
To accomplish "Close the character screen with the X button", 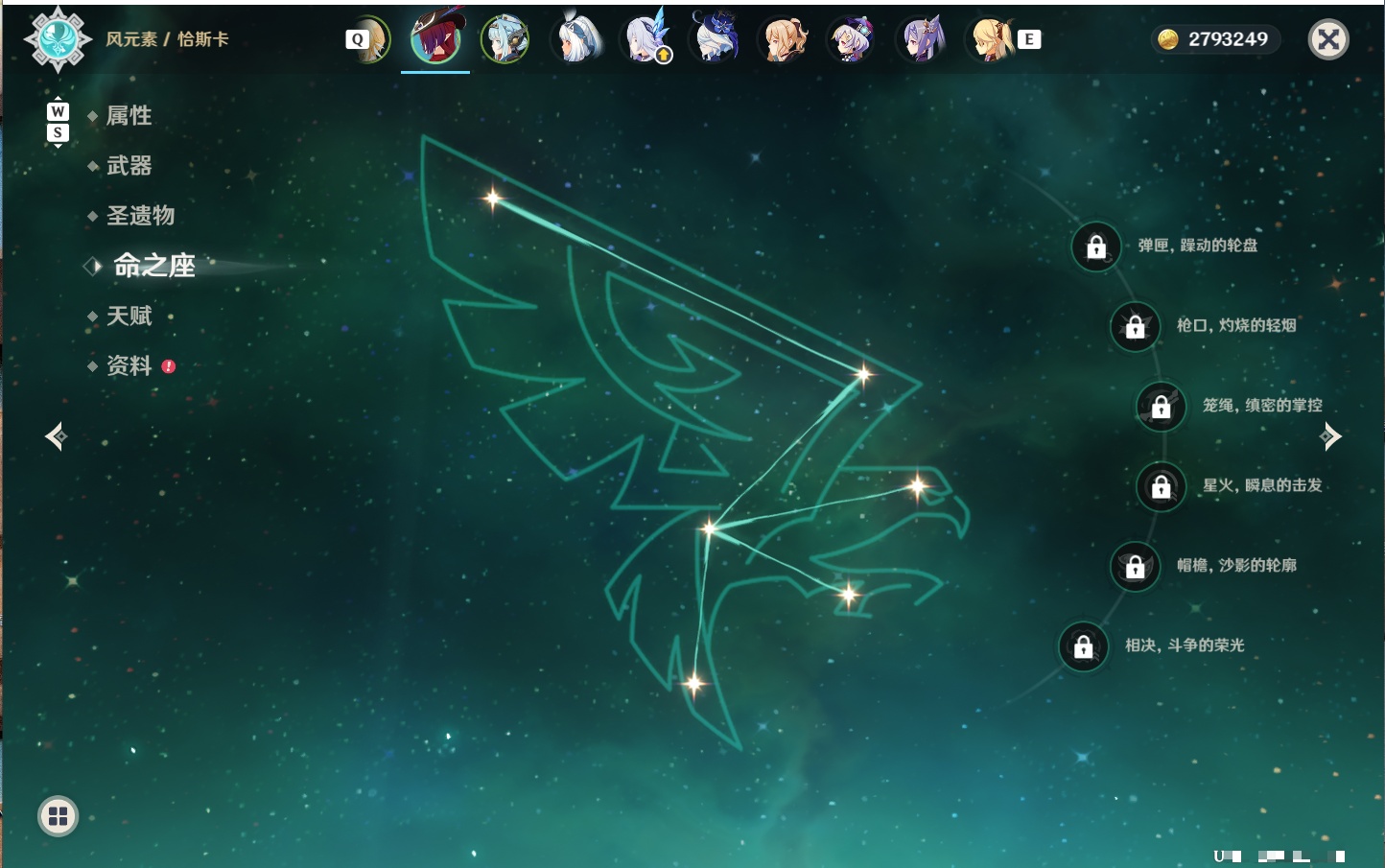I will 1328,39.
